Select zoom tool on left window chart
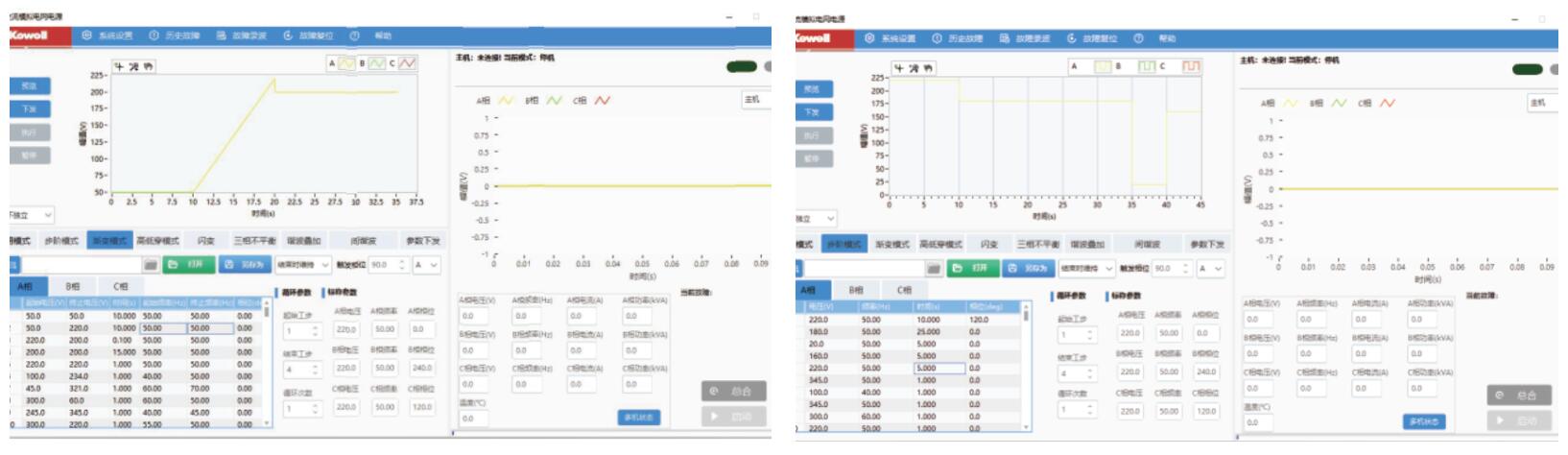Screen dimensions: 1568x455 tap(134, 66)
